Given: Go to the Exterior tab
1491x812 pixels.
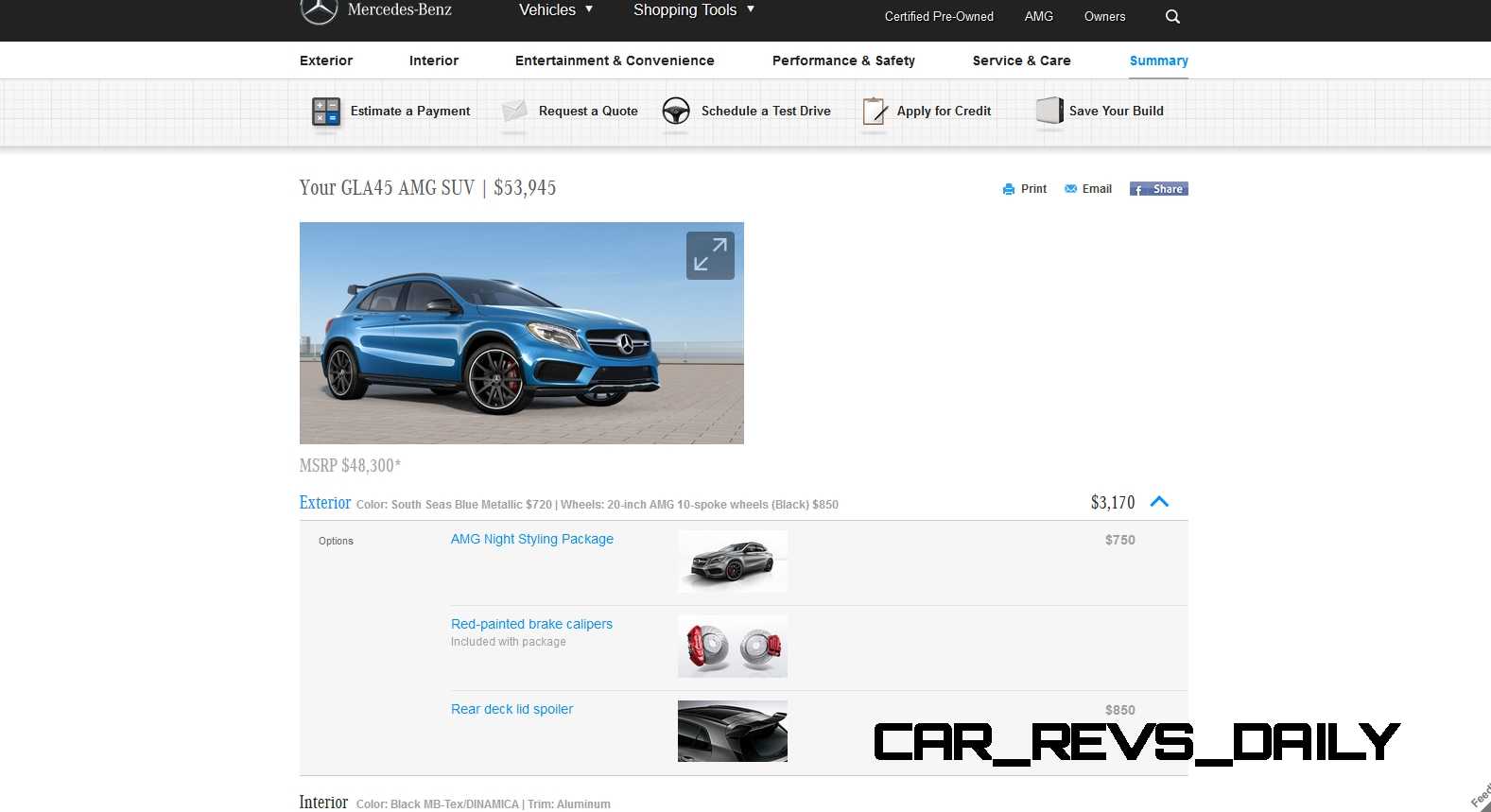Looking at the screenshot, I should (326, 60).
